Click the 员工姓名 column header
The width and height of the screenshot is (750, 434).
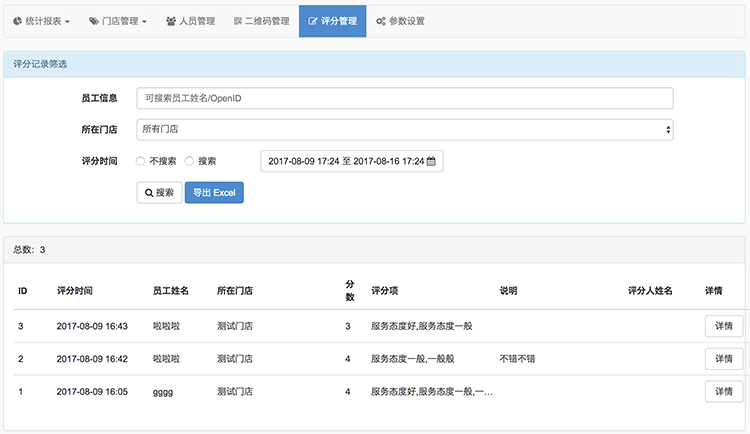(x=171, y=290)
